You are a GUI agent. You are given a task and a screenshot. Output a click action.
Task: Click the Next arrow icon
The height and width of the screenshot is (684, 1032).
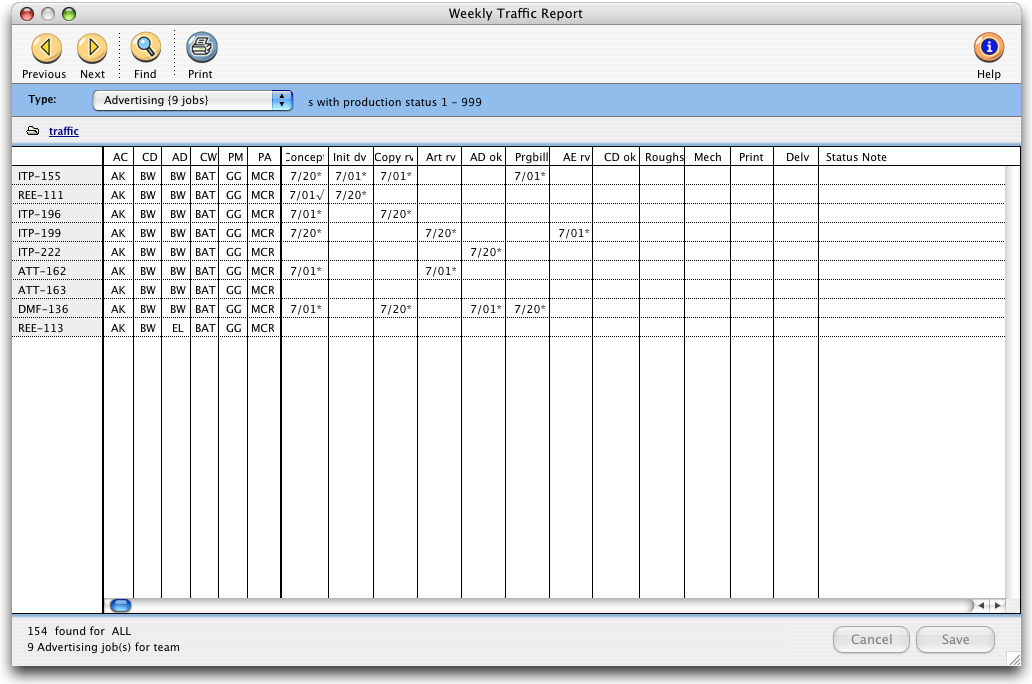tap(92, 48)
